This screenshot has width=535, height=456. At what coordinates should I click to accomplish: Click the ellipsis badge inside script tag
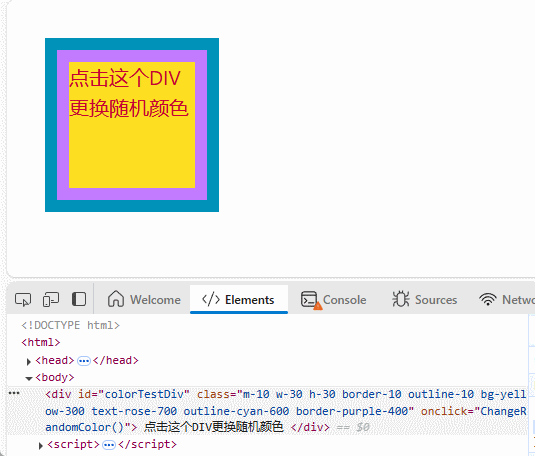click(109, 445)
